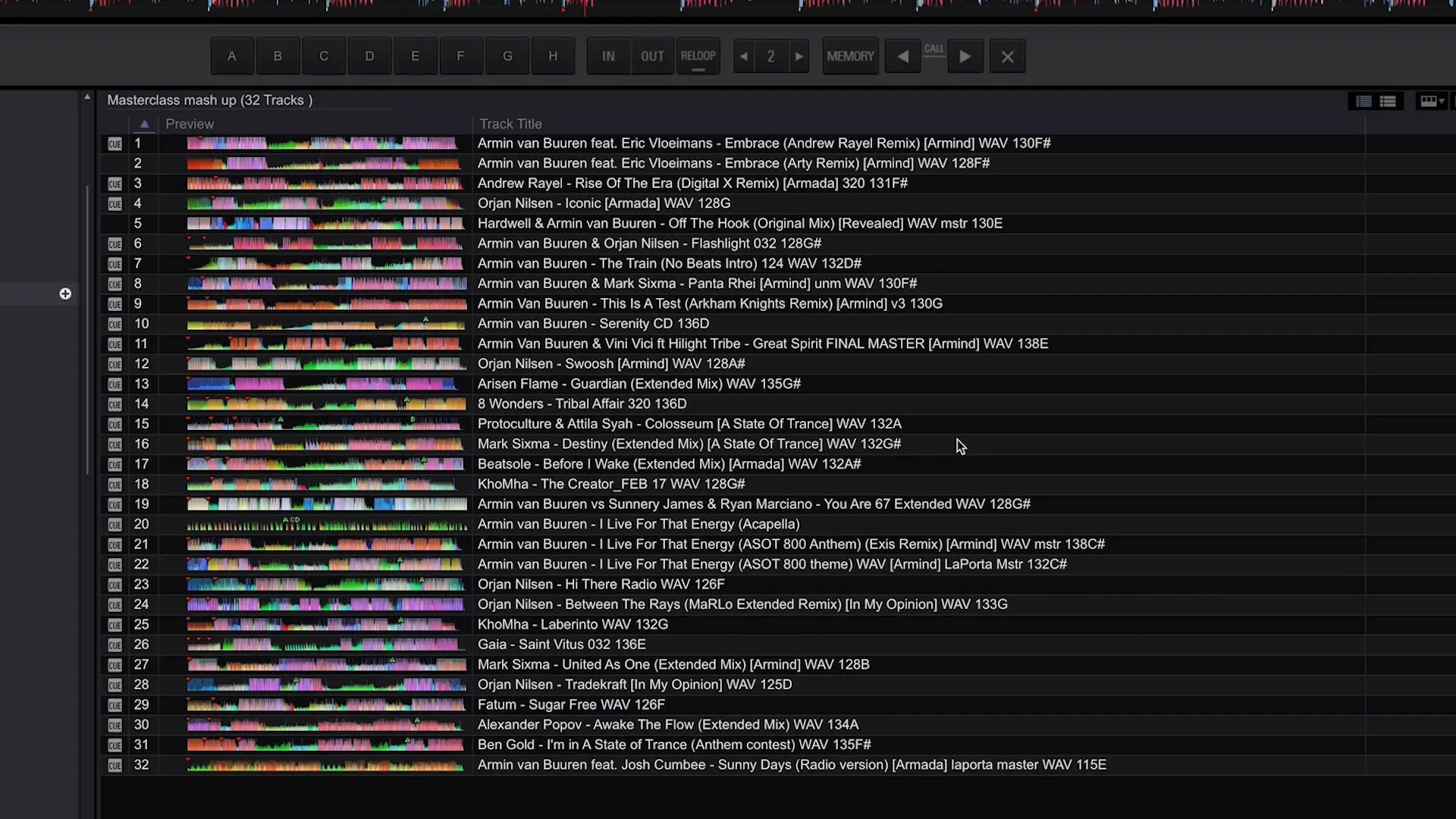Image resolution: width=1456 pixels, height=819 pixels.
Task: Set loop OUT point
Action: pyautogui.click(x=652, y=56)
